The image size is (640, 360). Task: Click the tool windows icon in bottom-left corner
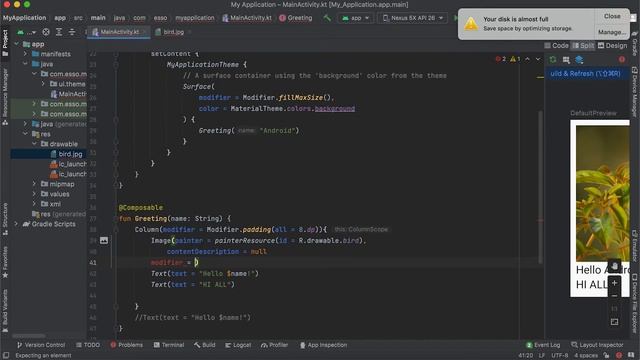(x=6, y=356)
